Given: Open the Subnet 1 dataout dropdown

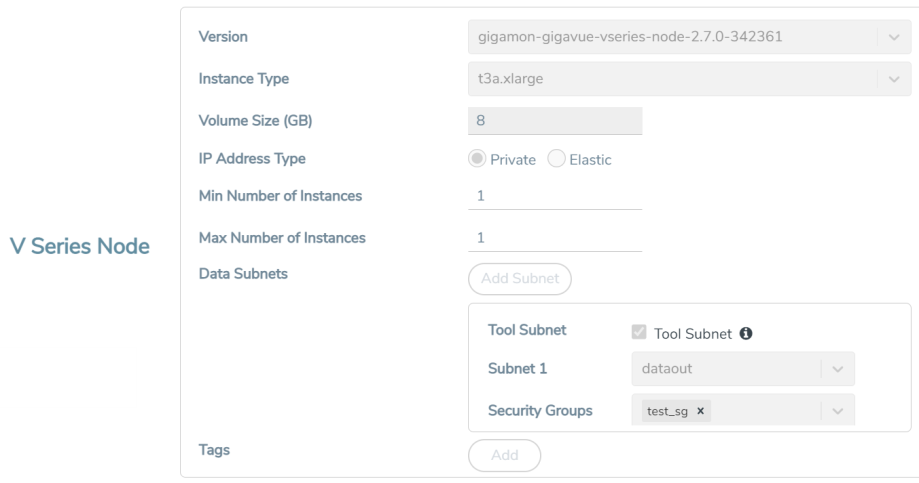Looking at the screenshot, I should 838,370.
